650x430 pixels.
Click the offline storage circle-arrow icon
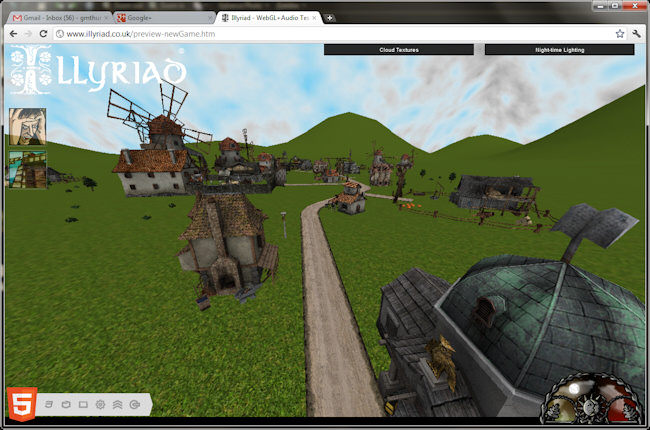(135, 404)
